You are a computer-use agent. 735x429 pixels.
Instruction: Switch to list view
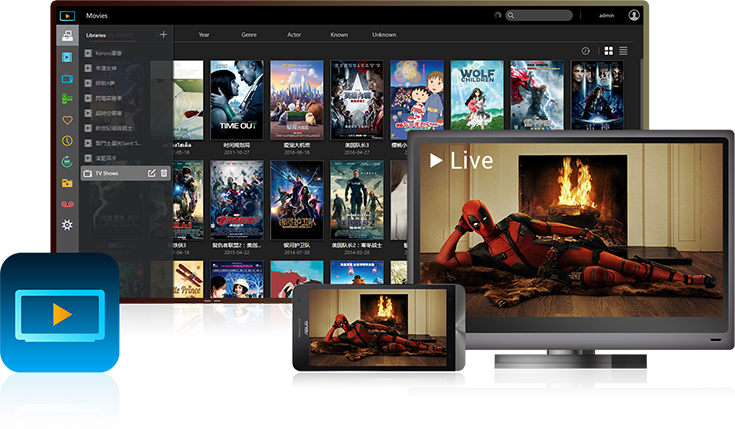(623, 51)
